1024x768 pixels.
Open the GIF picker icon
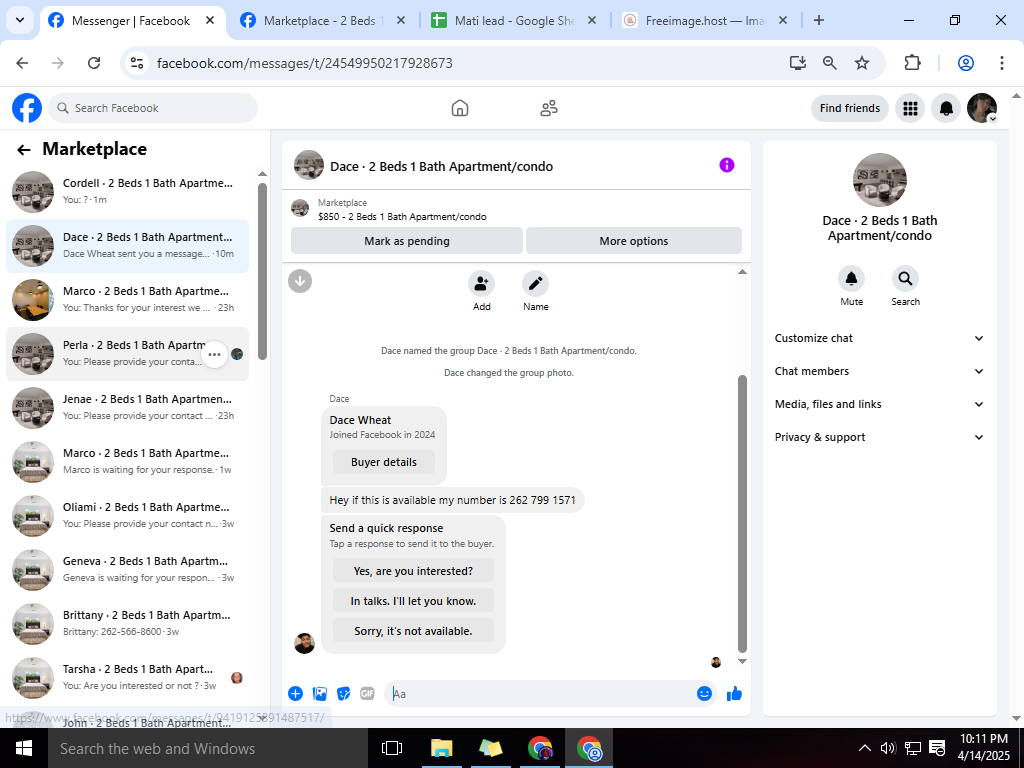pyautogui.click(x=368, y=694)
